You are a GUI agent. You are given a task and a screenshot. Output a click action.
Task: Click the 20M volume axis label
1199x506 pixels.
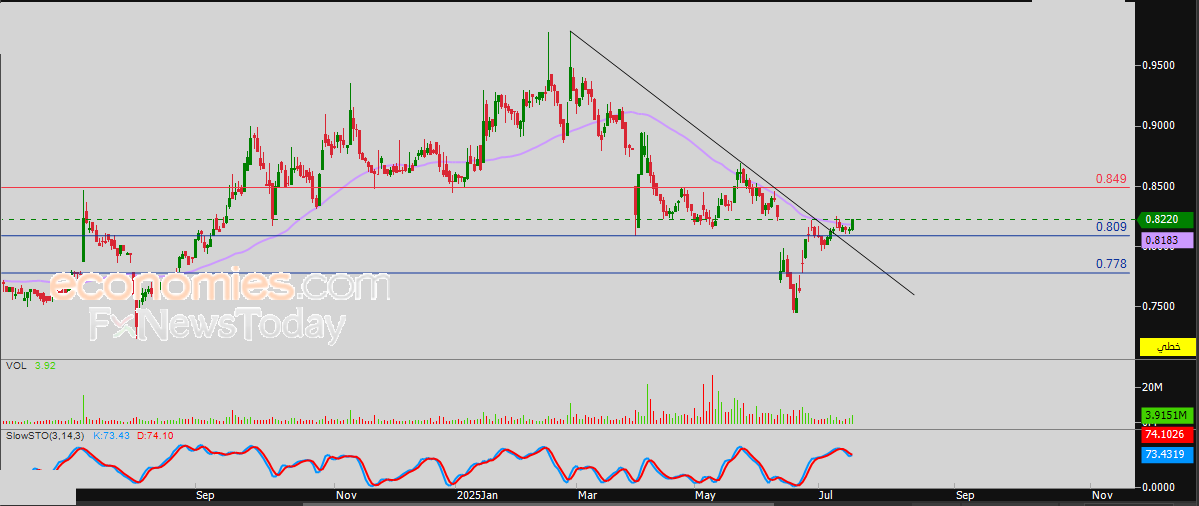pos(1152,388)
